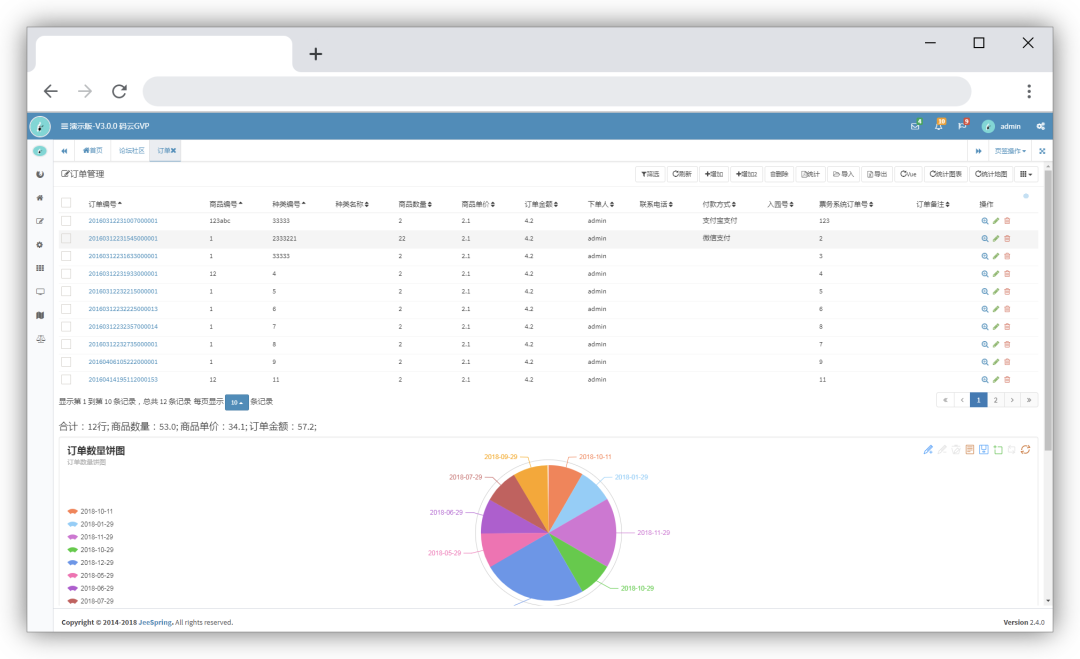
Task: Click the 导出 export button
Action: coord(876,174)
